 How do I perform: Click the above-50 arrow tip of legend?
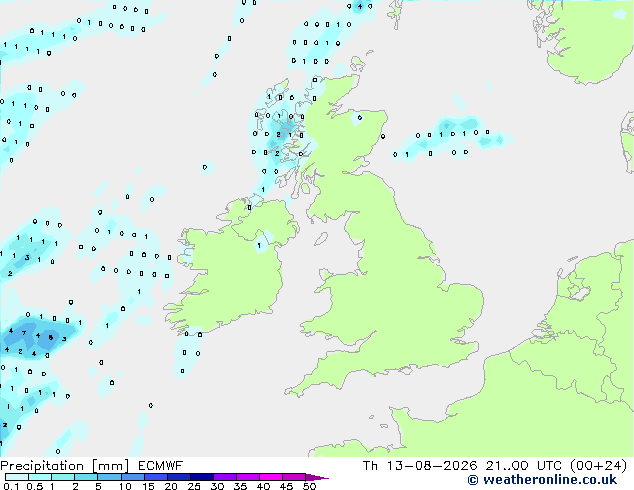pos(317,477)
